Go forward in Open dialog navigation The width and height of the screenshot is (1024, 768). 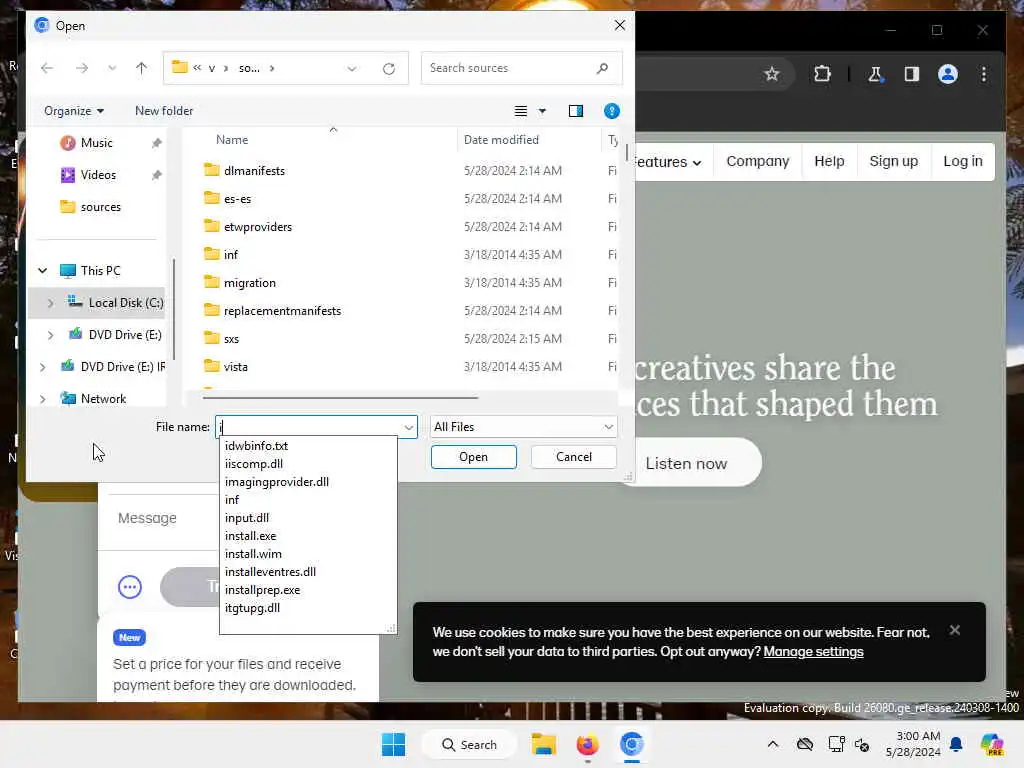pos(82,68)
